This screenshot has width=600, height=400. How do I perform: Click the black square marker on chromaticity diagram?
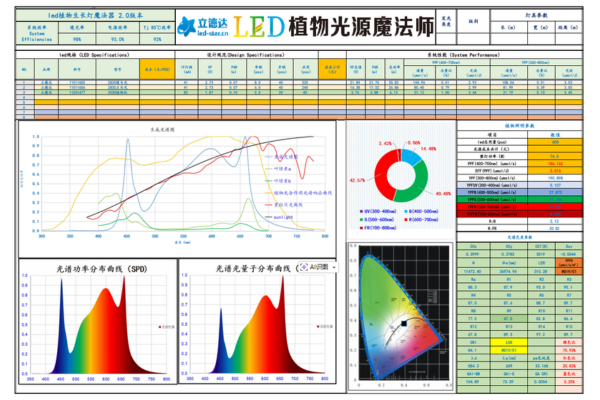[404, 323]
